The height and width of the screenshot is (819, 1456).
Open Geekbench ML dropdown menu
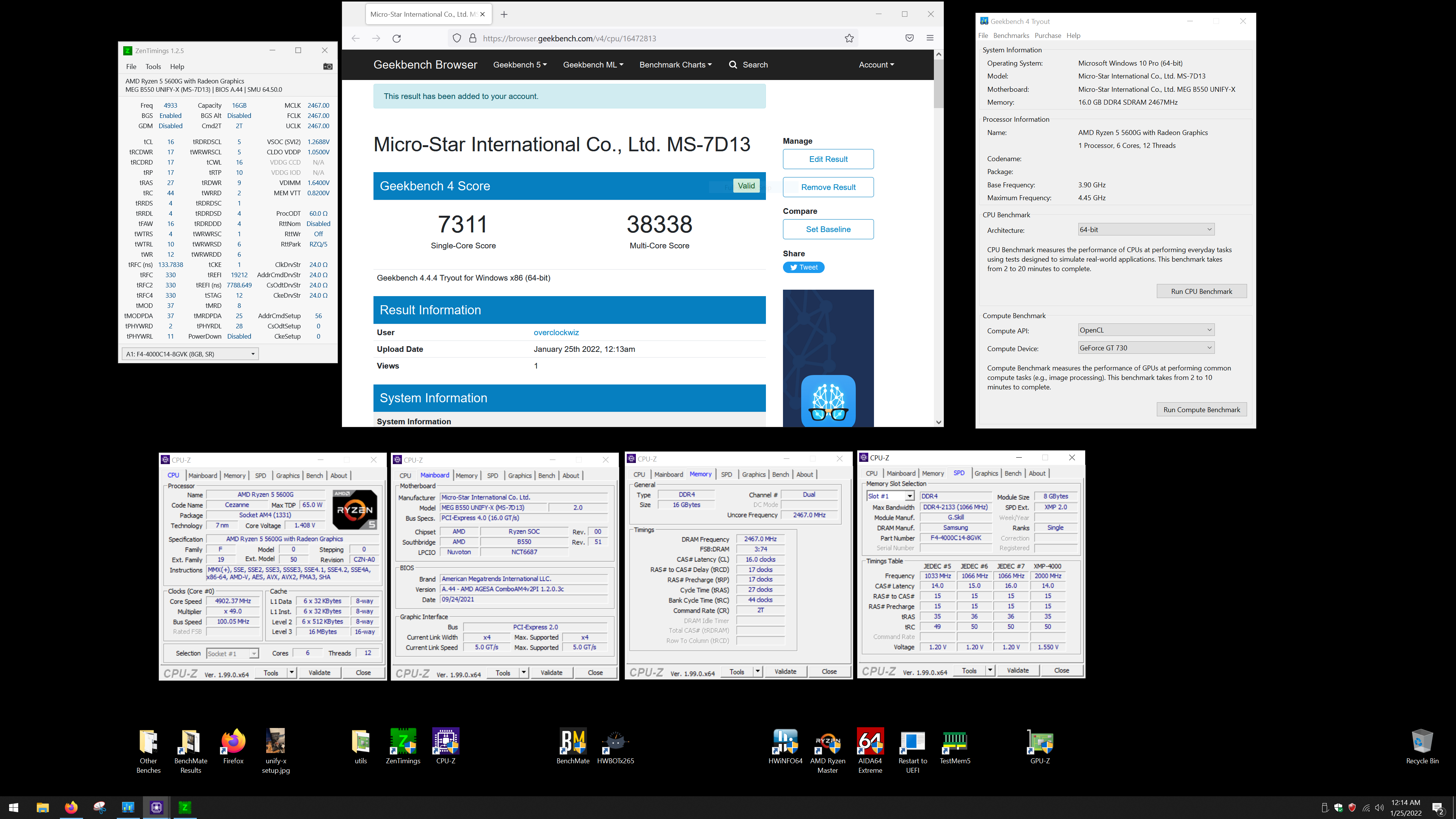tap(593, 64)
